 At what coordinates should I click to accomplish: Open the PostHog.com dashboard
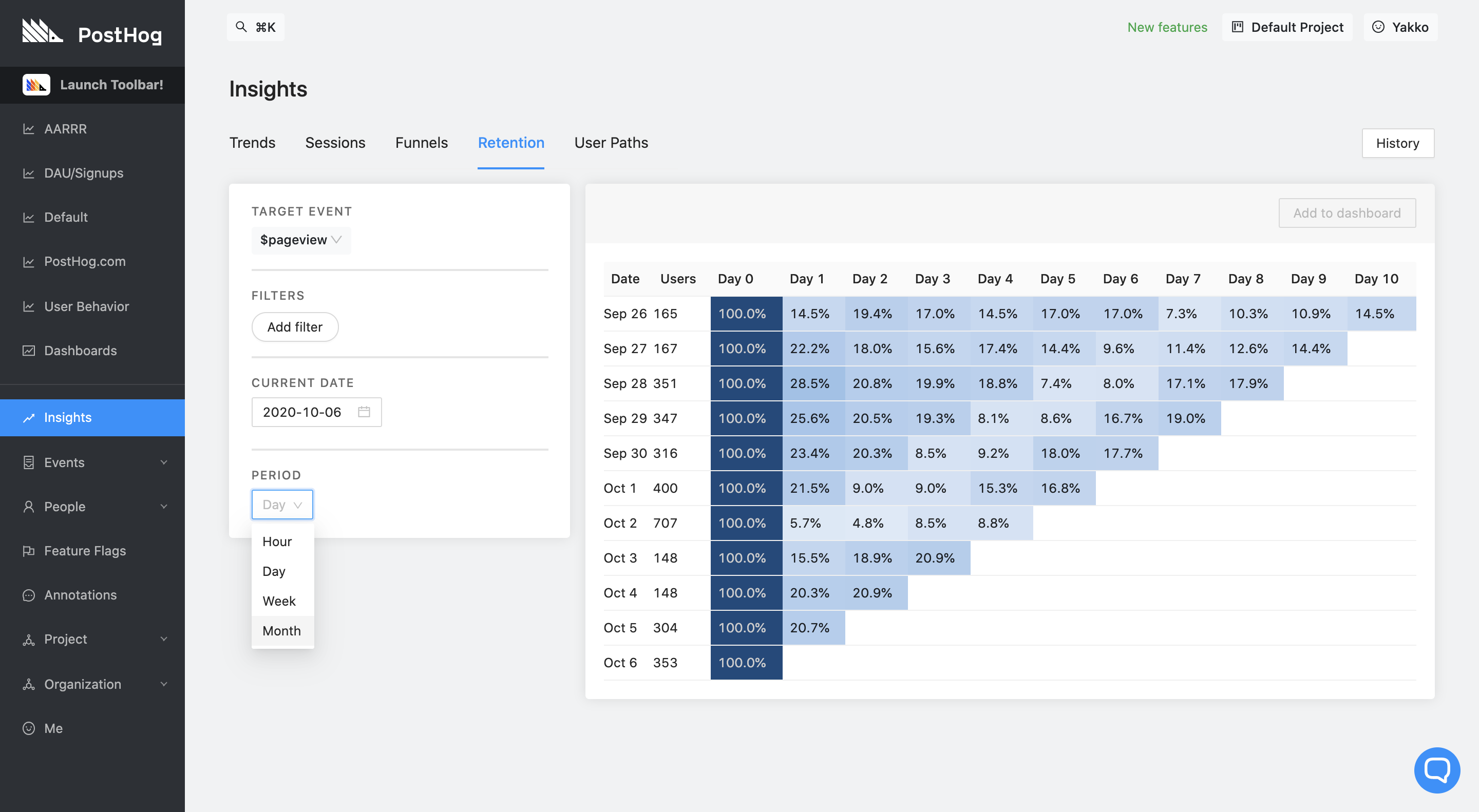85,261
